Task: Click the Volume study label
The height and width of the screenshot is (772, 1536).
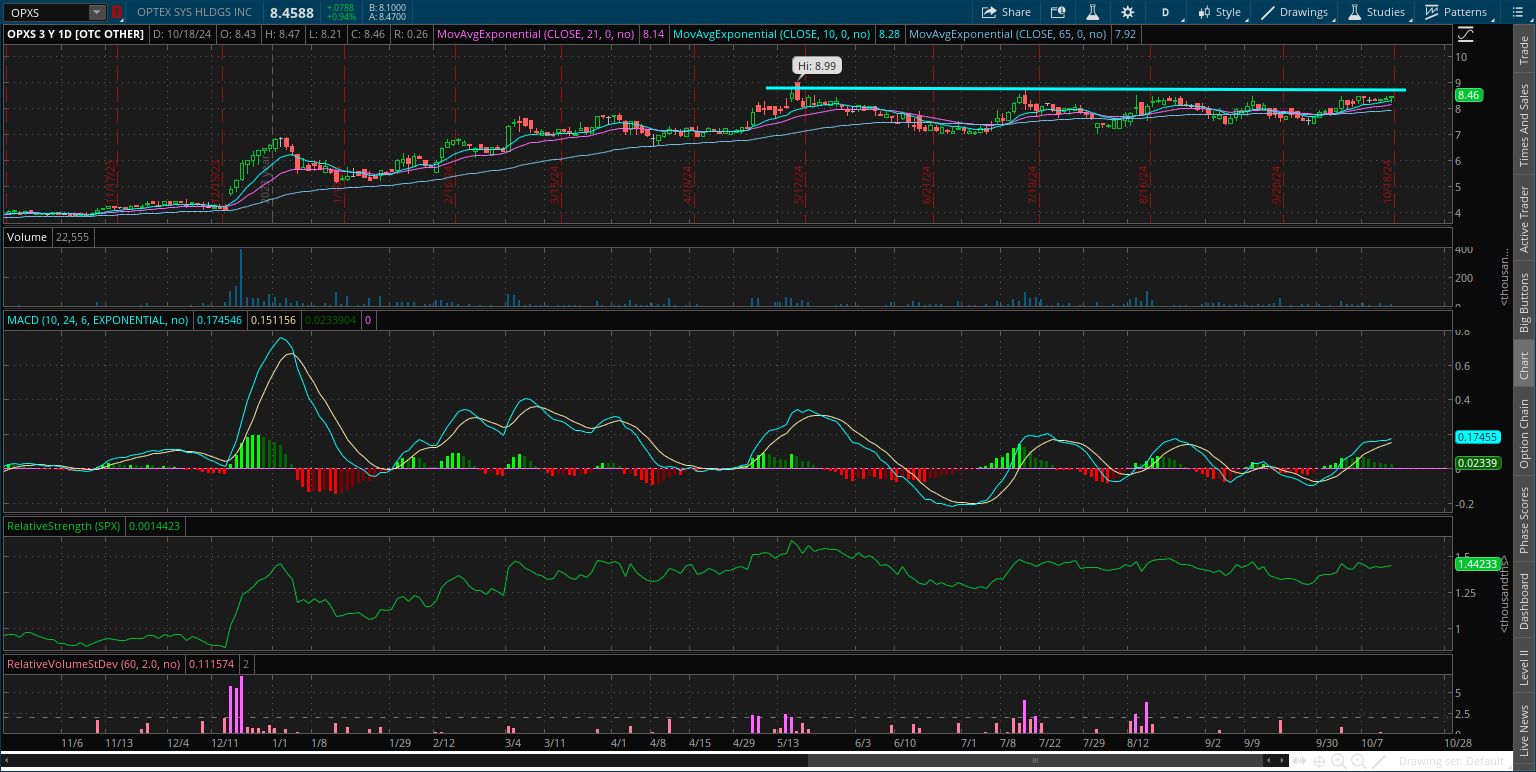Action: tap(27, 237)
